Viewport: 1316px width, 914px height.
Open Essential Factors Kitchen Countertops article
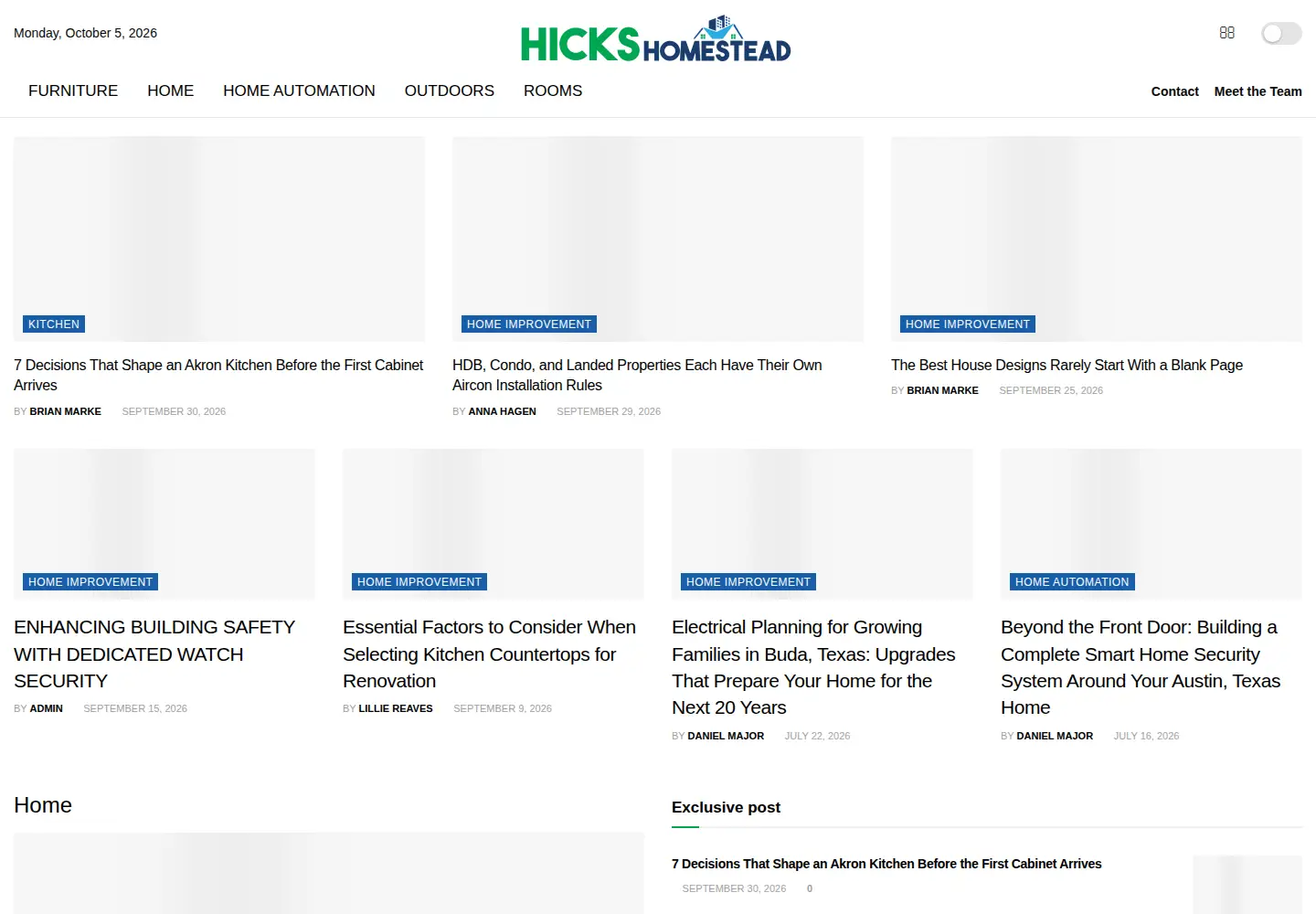coord(489,654)
